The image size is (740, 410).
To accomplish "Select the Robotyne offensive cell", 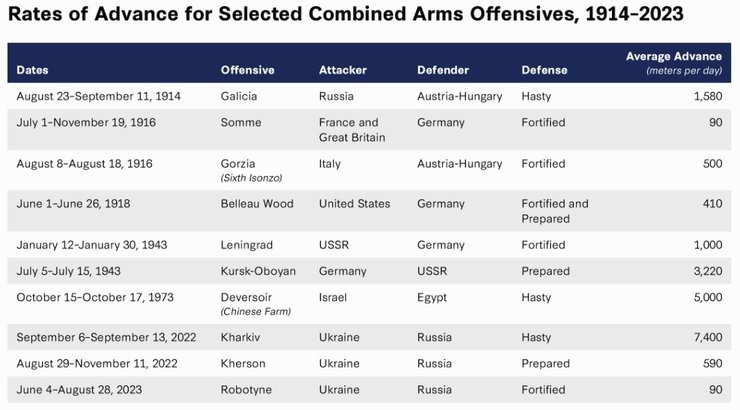I will click(247, 389).
